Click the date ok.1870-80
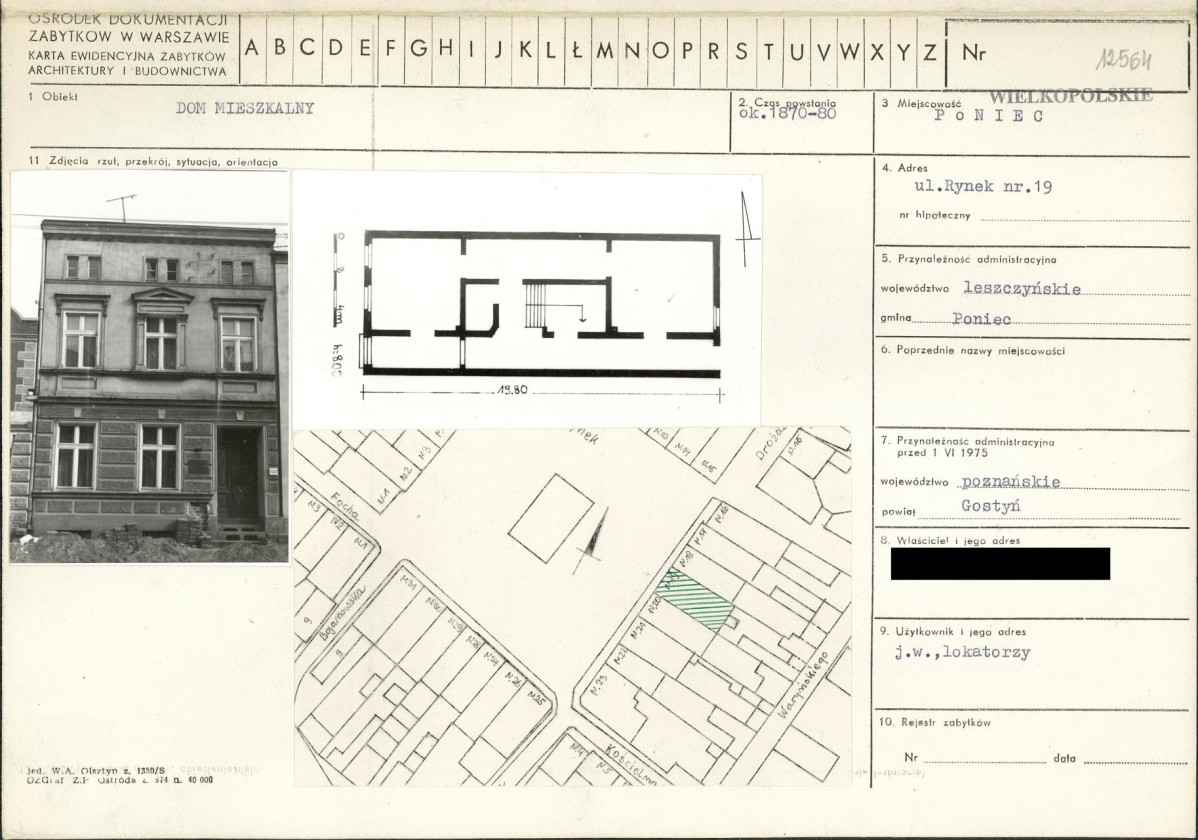The image size is (1198, 840). [x=788, y=114]
